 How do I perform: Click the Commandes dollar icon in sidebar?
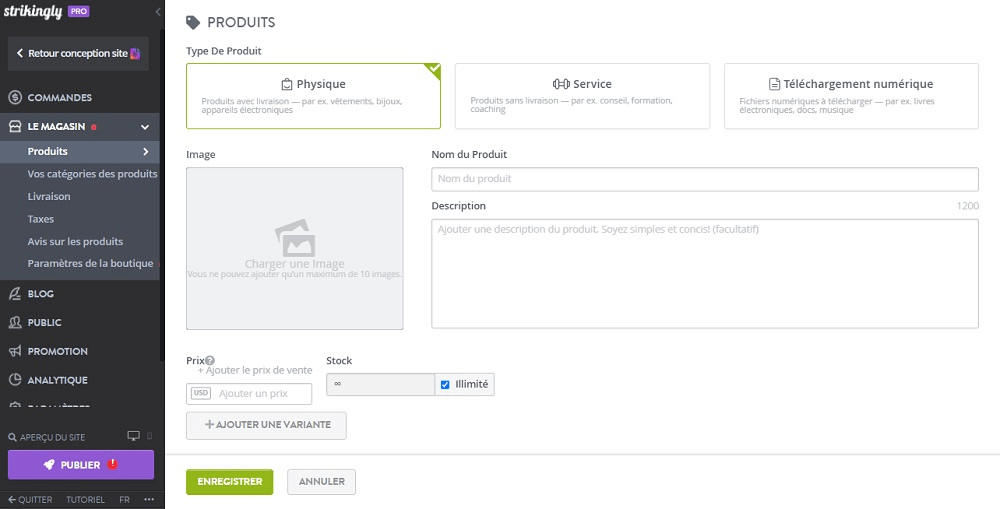[x=15, y=98]
